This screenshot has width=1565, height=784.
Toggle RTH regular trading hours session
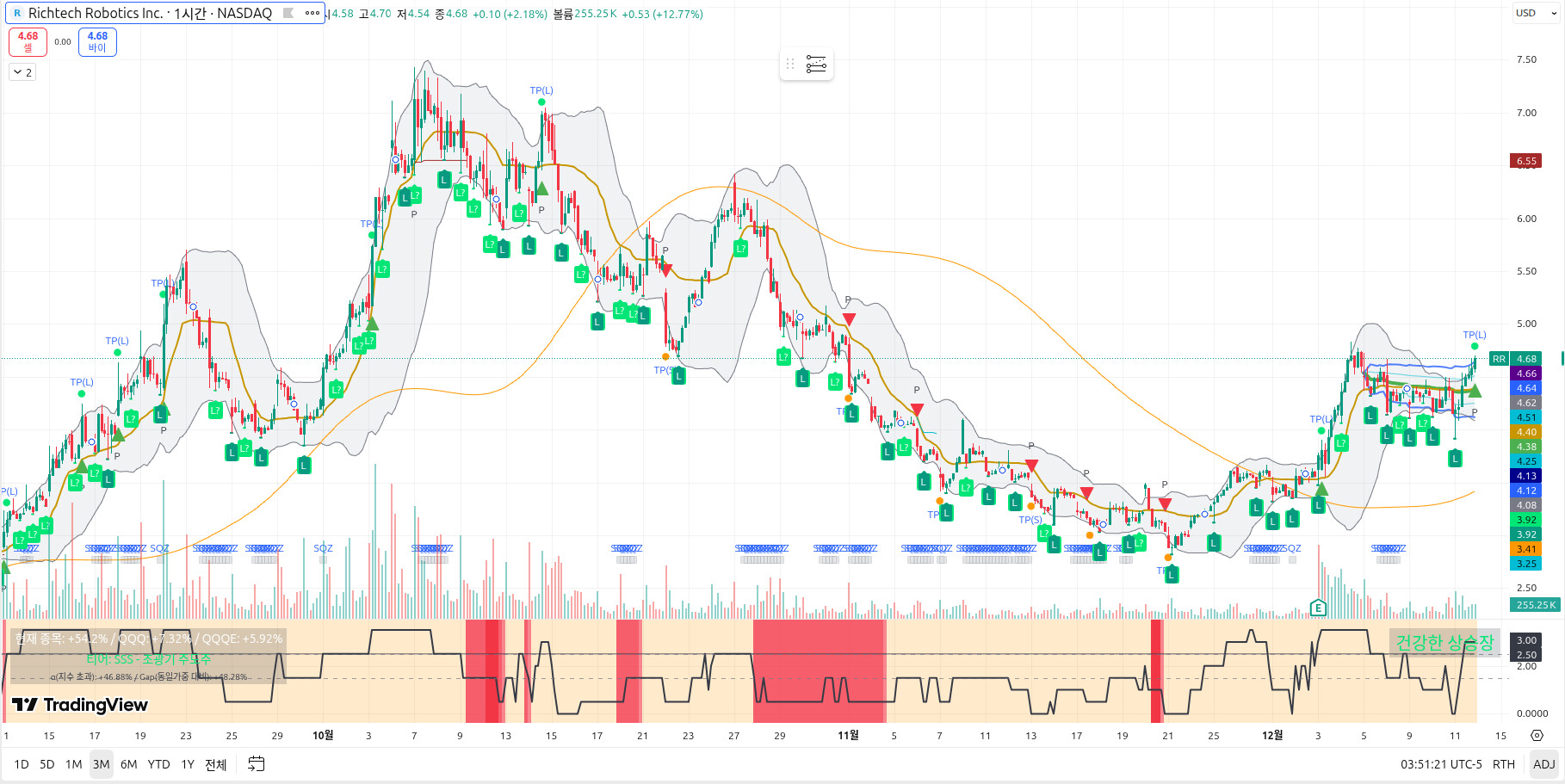(1503, 764)
